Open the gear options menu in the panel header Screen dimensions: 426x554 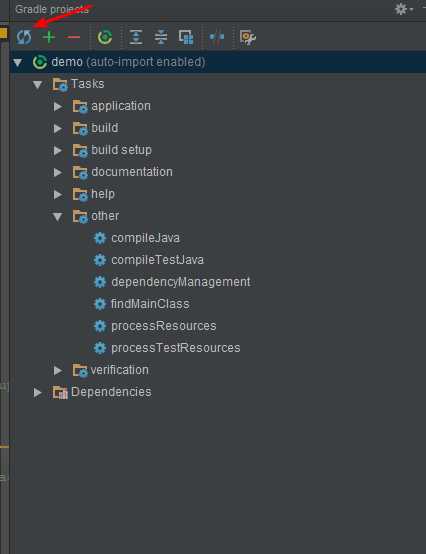[403, 9]
